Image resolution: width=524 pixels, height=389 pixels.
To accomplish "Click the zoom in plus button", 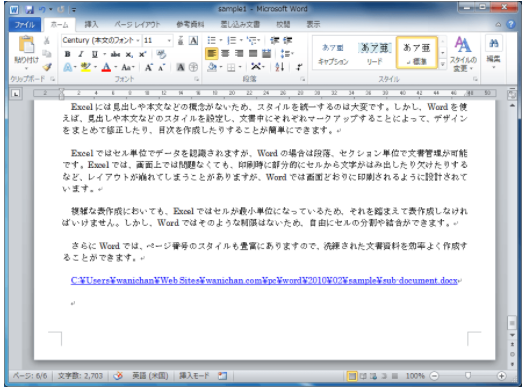I will (x=501, y=376).
